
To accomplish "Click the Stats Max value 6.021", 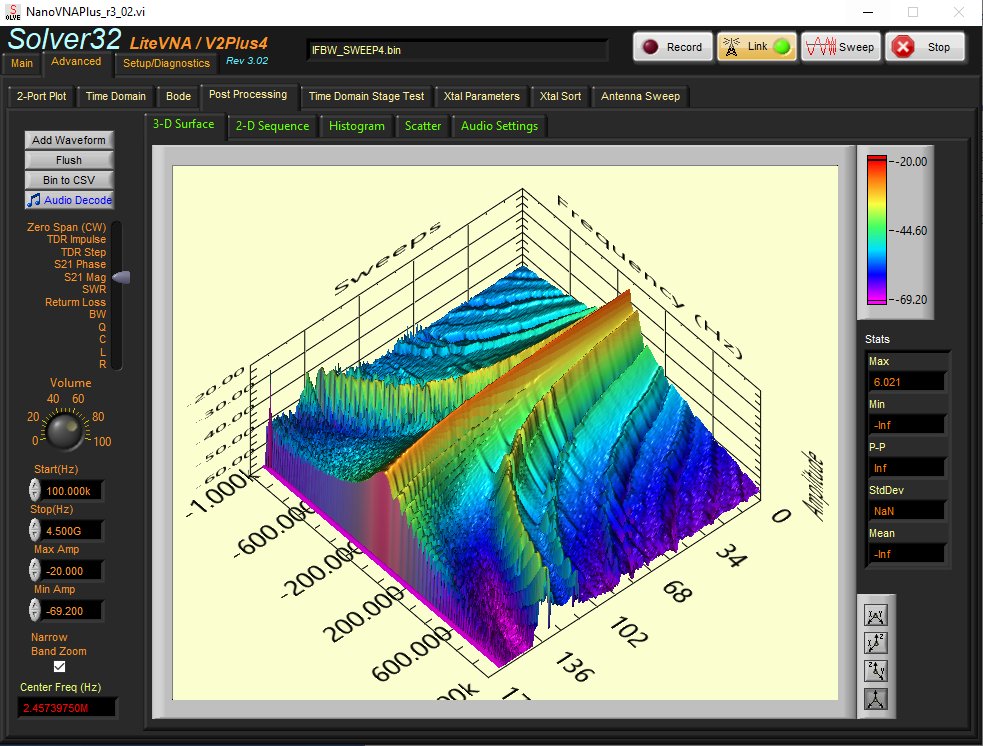I will 906,382.
